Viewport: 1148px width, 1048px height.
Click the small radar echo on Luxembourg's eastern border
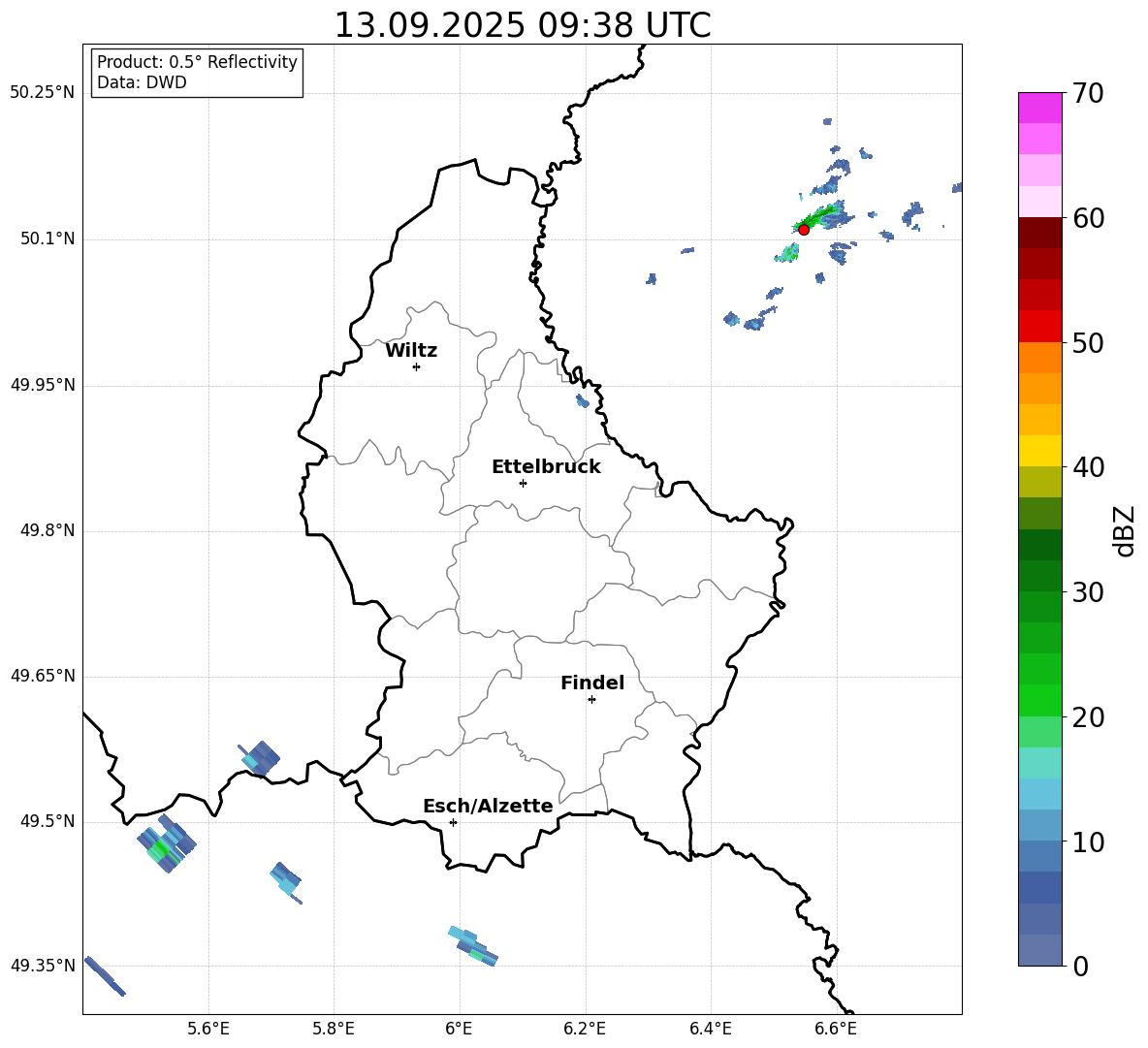coord(582,400)
